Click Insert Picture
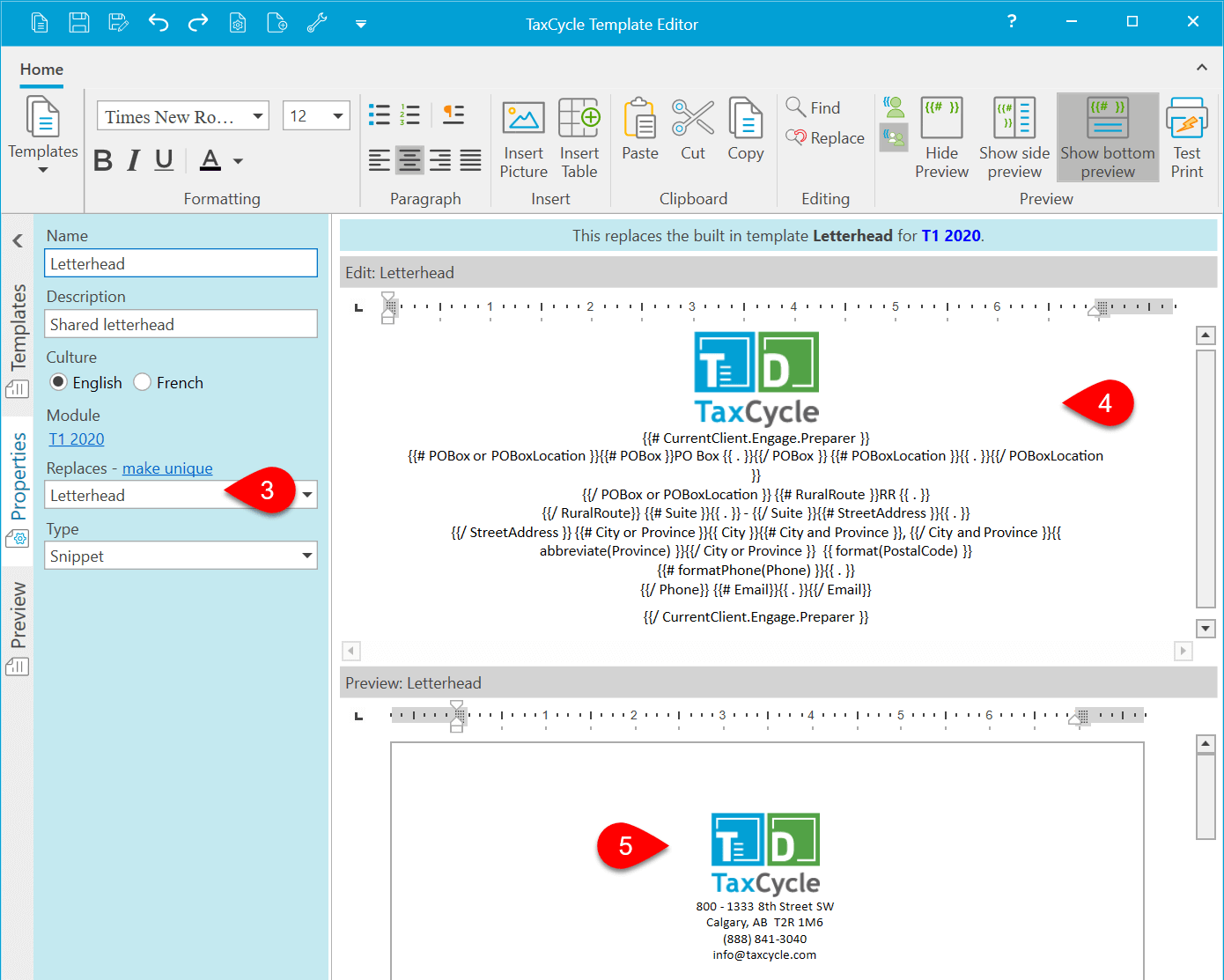Image resolution: width=1224 pixels, height=980 pixels. coord(524,138)
